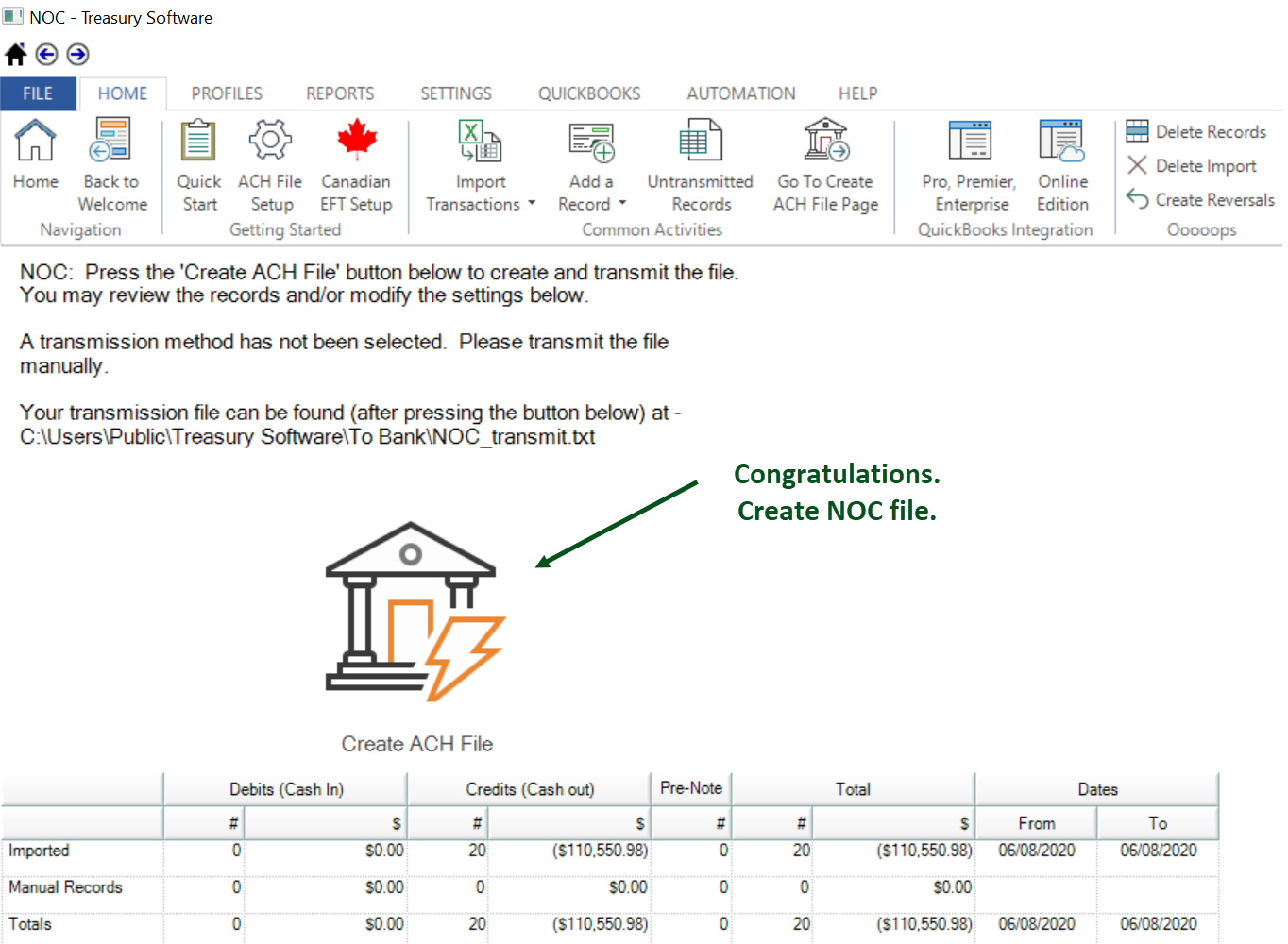Click the Treasury Software title bar app icon
The width and height of the screenshot is (1288, 944).
[12, 16]
